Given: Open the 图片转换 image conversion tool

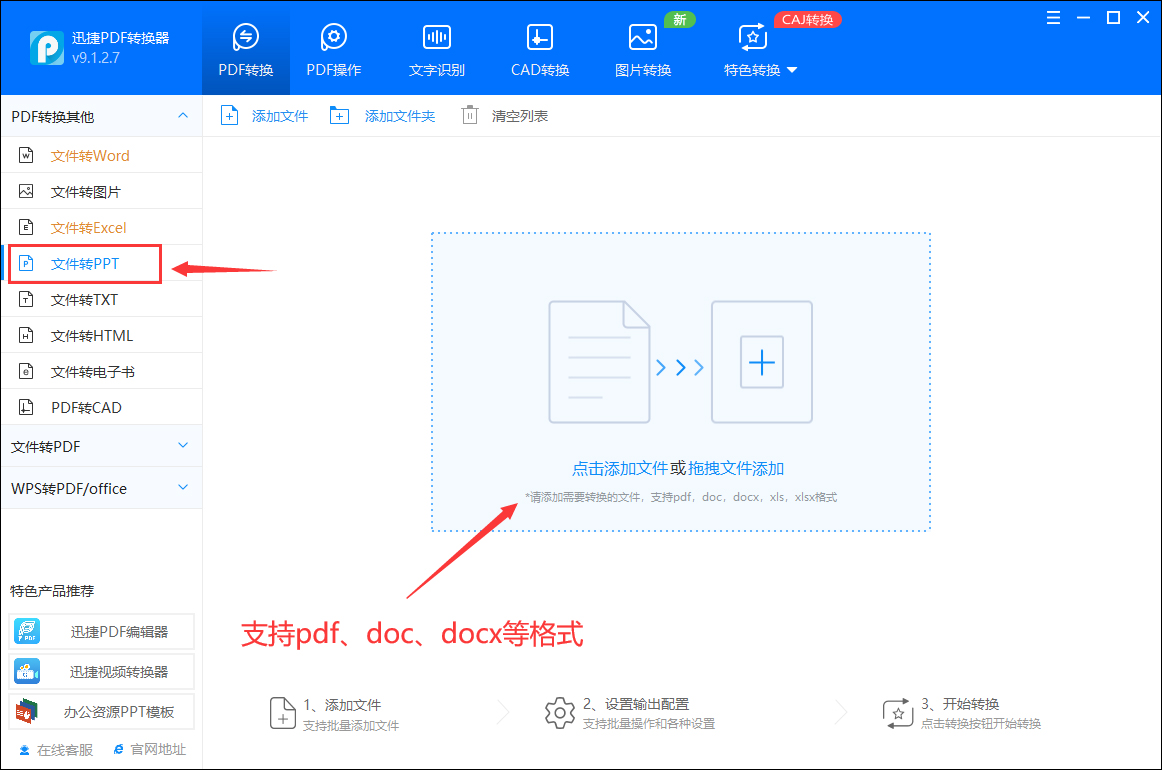Looking at the screenshot, I should pyautogui.click(x=642, y=47).
